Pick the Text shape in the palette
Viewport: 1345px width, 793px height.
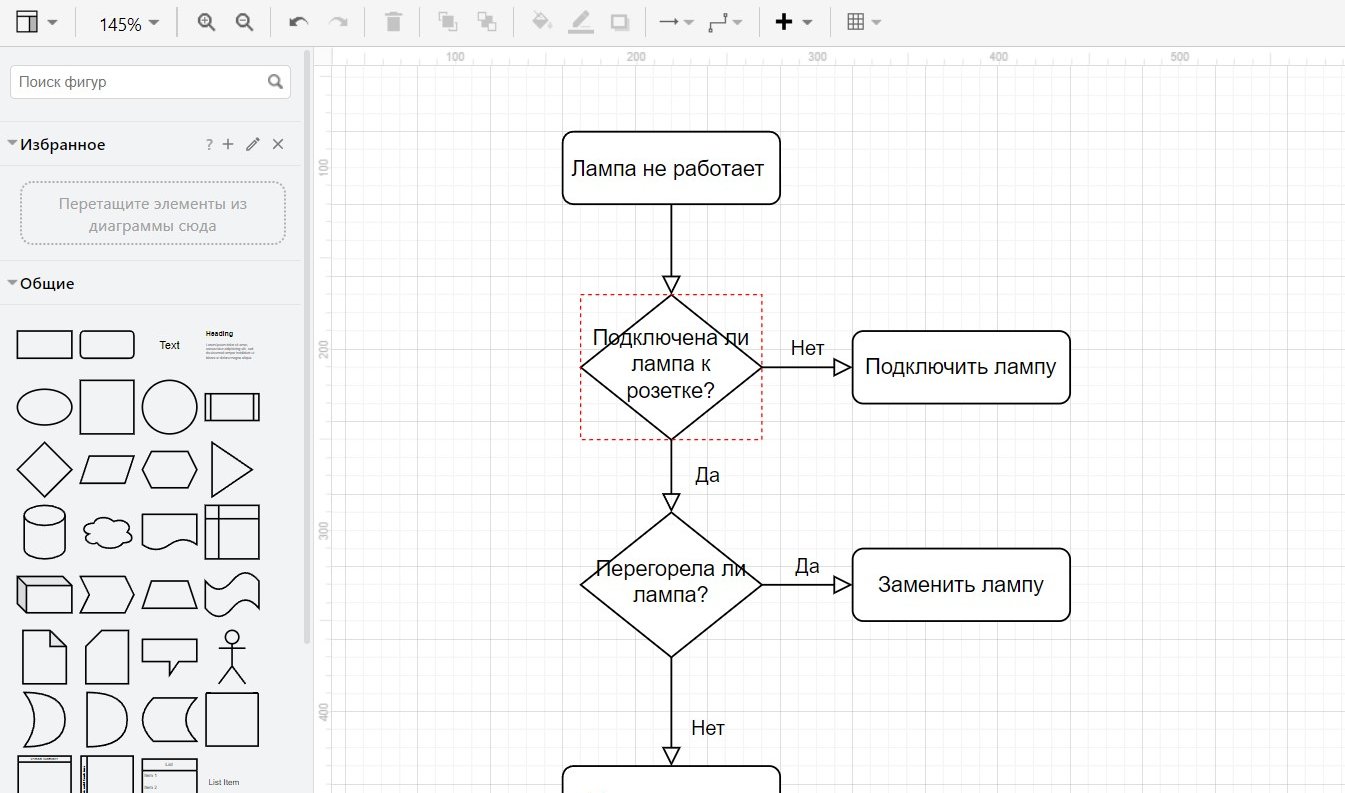click(170, 345)
